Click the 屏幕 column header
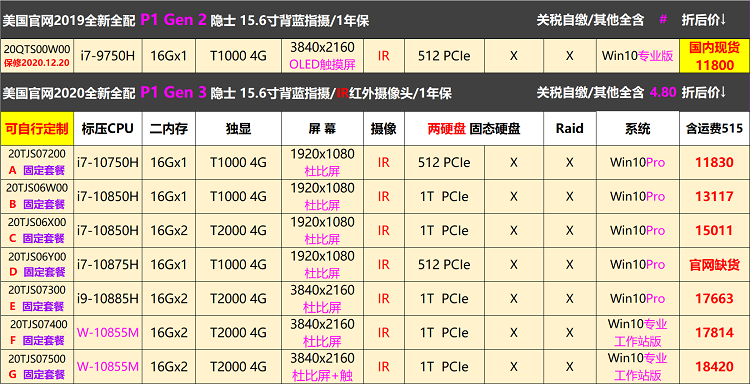 pyautogui.click(x=322, y=128)
